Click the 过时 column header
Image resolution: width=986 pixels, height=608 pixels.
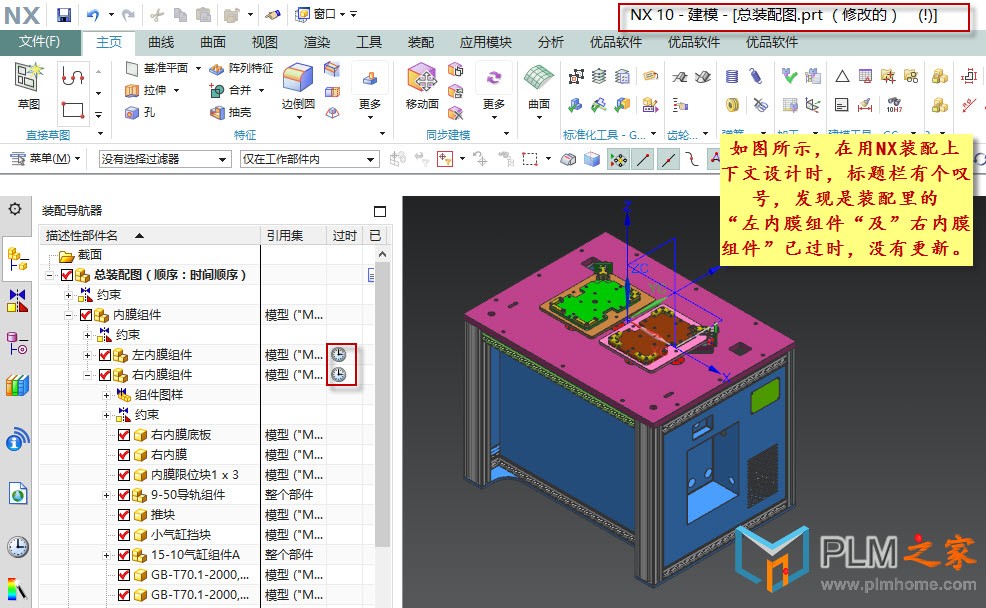(x=344, y=236)
